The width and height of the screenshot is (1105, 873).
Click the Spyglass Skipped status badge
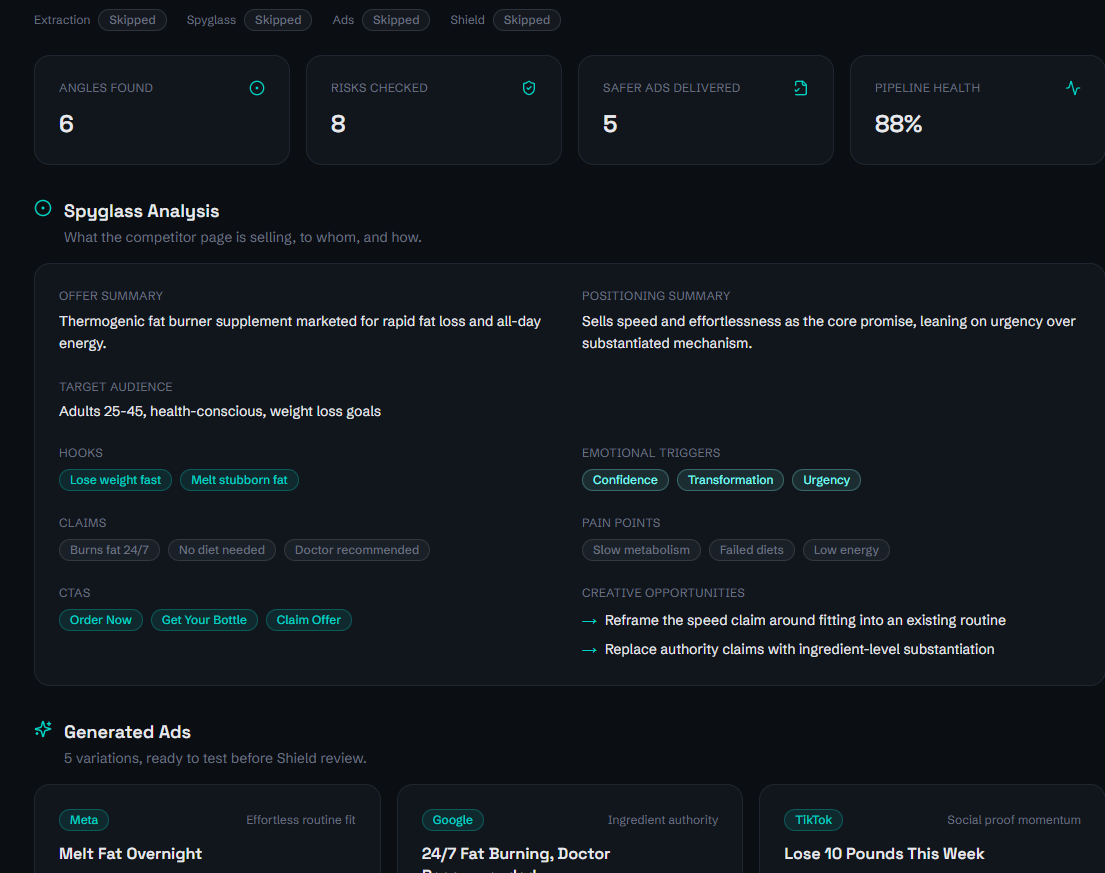(278, 20)
